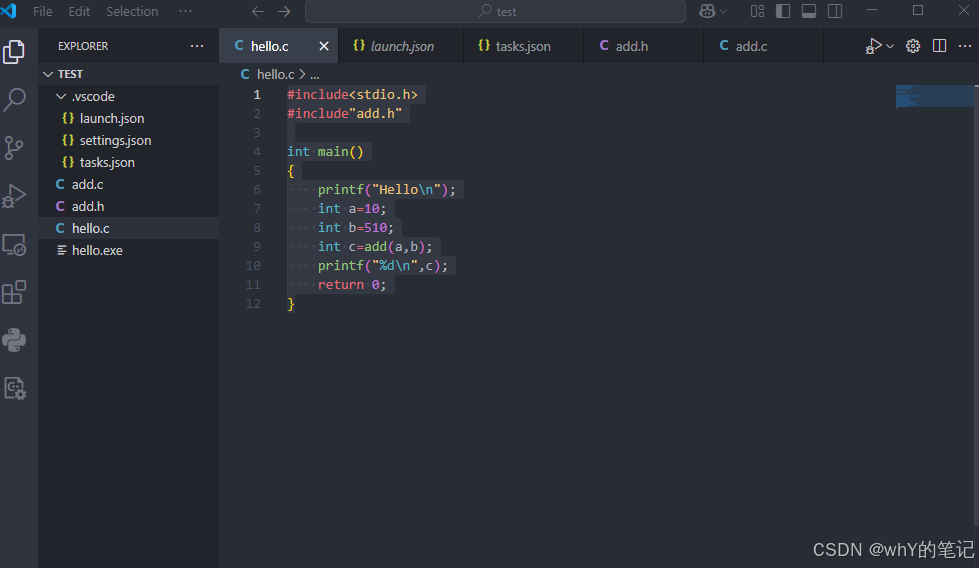This screenshot has height=568, width=979.
Task: Click the int c=add(a,b); line
Action: click(375, 247)
